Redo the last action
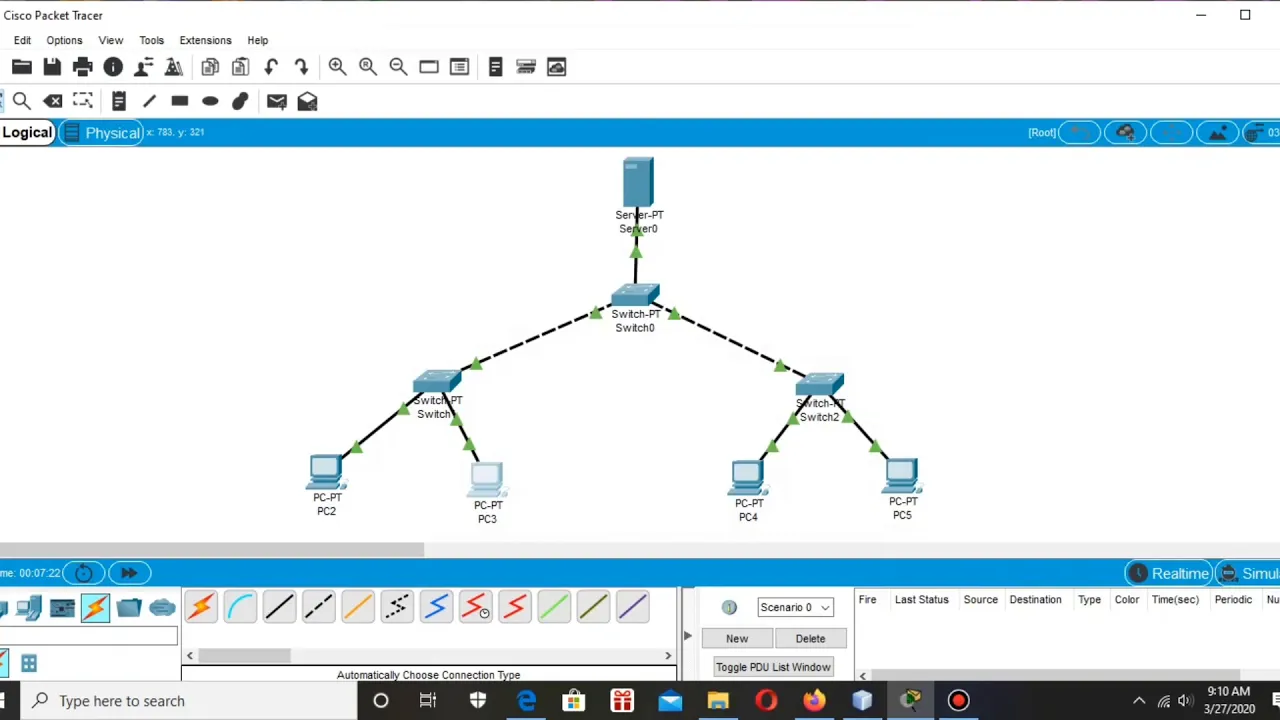The image size is (1280, 720). pos(301,67)
